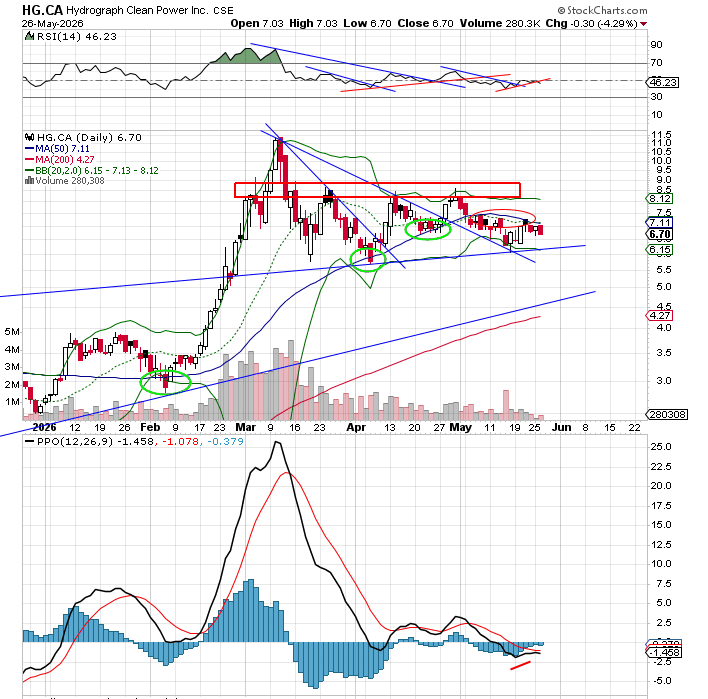Viewport: 708px width, 699px height.
Task: Click the RSI(14) 46.23 label
Action: (77, 37)
